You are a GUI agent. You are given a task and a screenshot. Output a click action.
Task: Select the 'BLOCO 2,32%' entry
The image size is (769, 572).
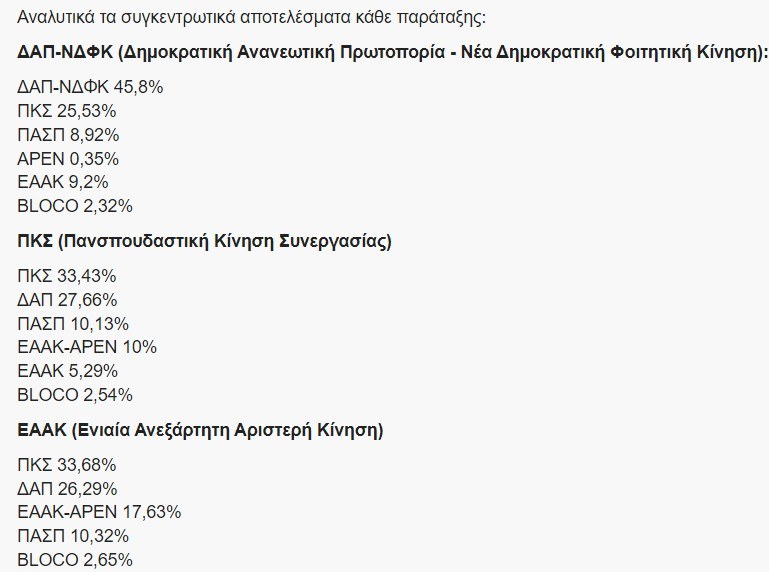click(x=75, y=206)
